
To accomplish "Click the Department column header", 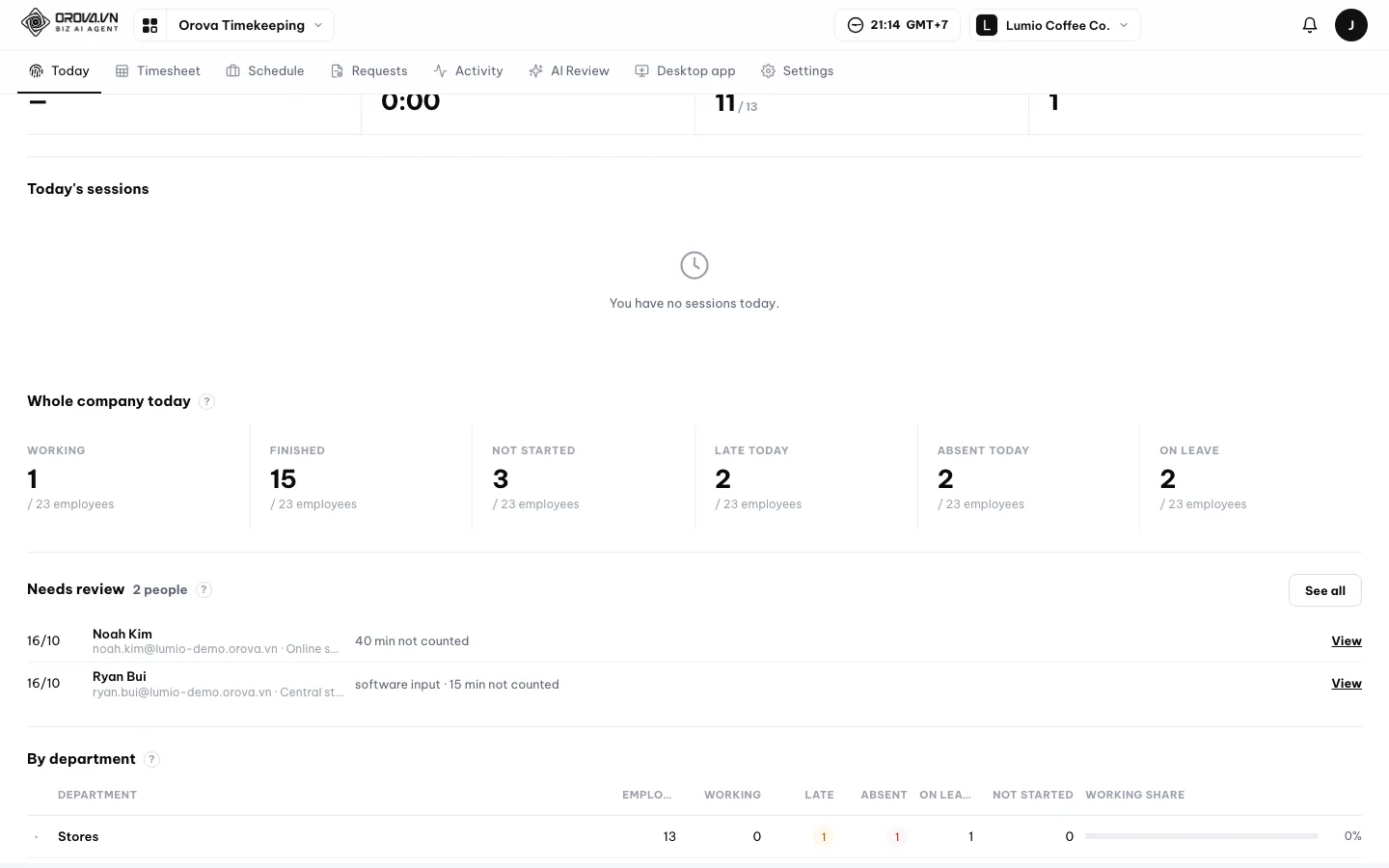I will tap(97, 796).
